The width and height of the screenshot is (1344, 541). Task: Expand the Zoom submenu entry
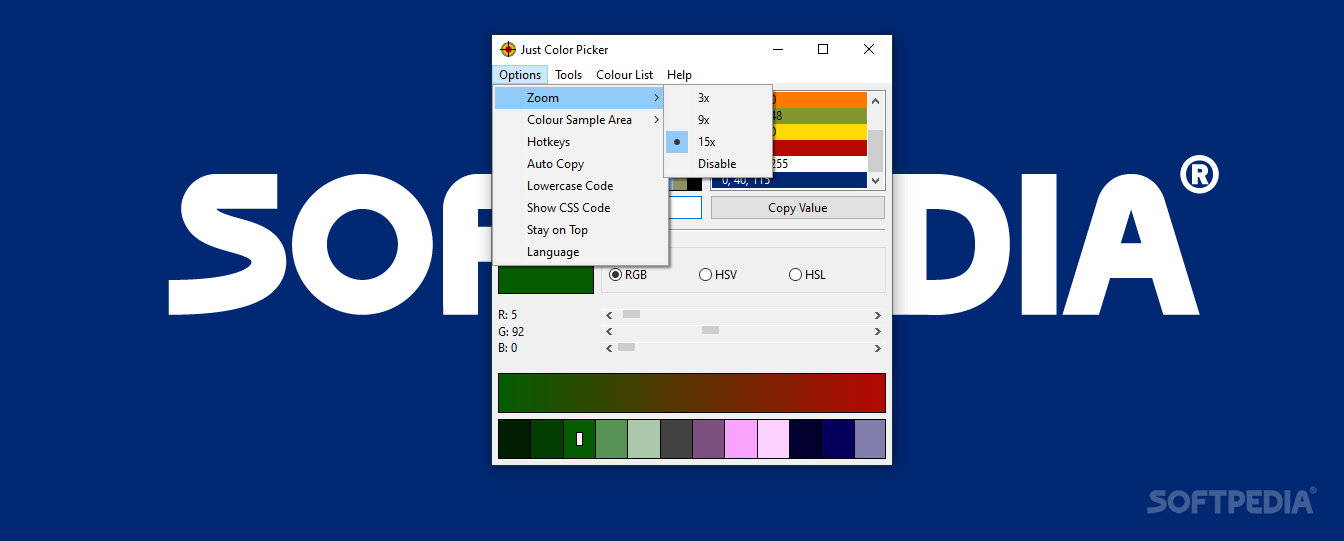point(580,98)
